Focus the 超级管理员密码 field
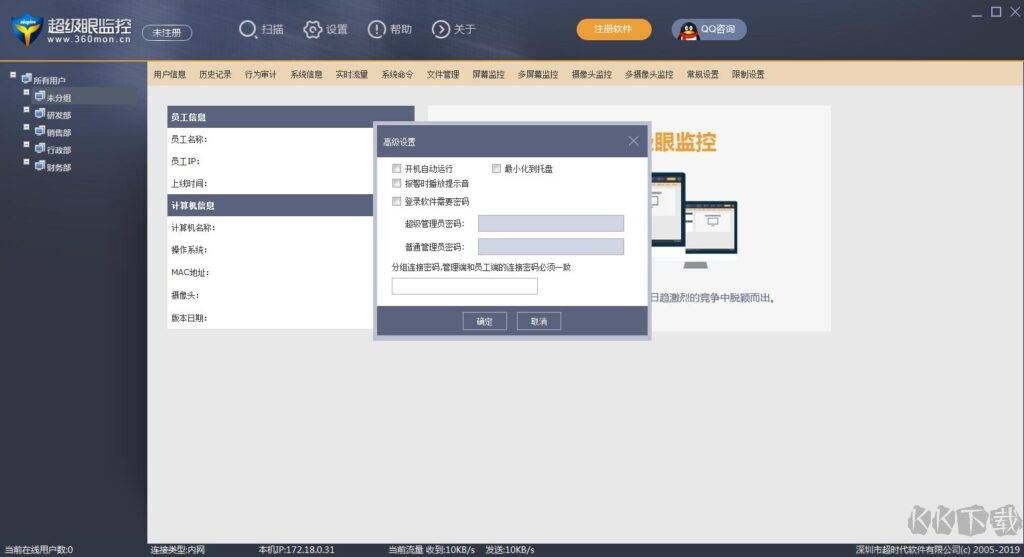Screen dimensions: 1024x557 click(x=551, y=223)
